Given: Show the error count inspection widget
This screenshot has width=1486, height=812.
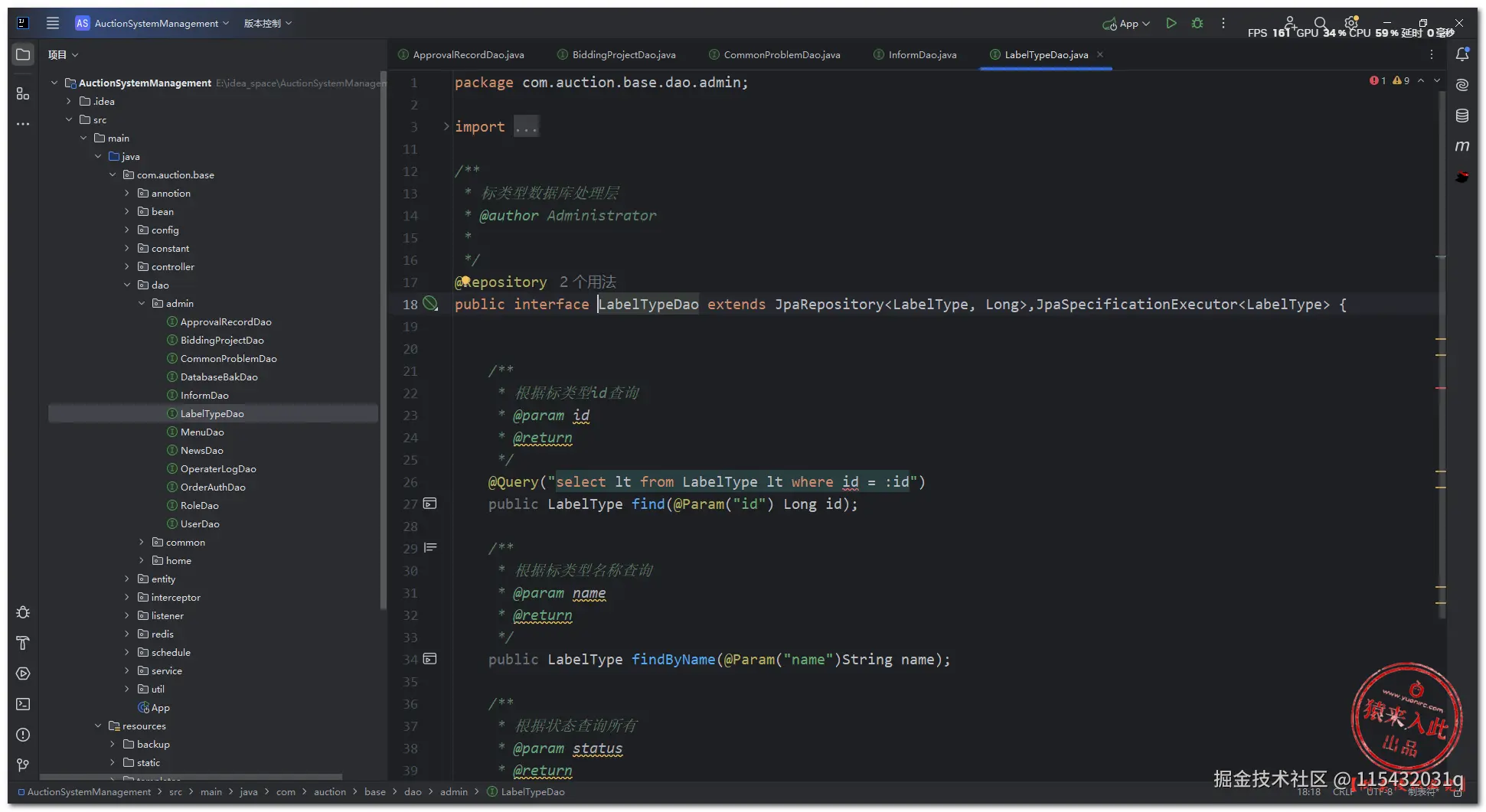Looking at the screenshot, I should tap(1377, 80).
